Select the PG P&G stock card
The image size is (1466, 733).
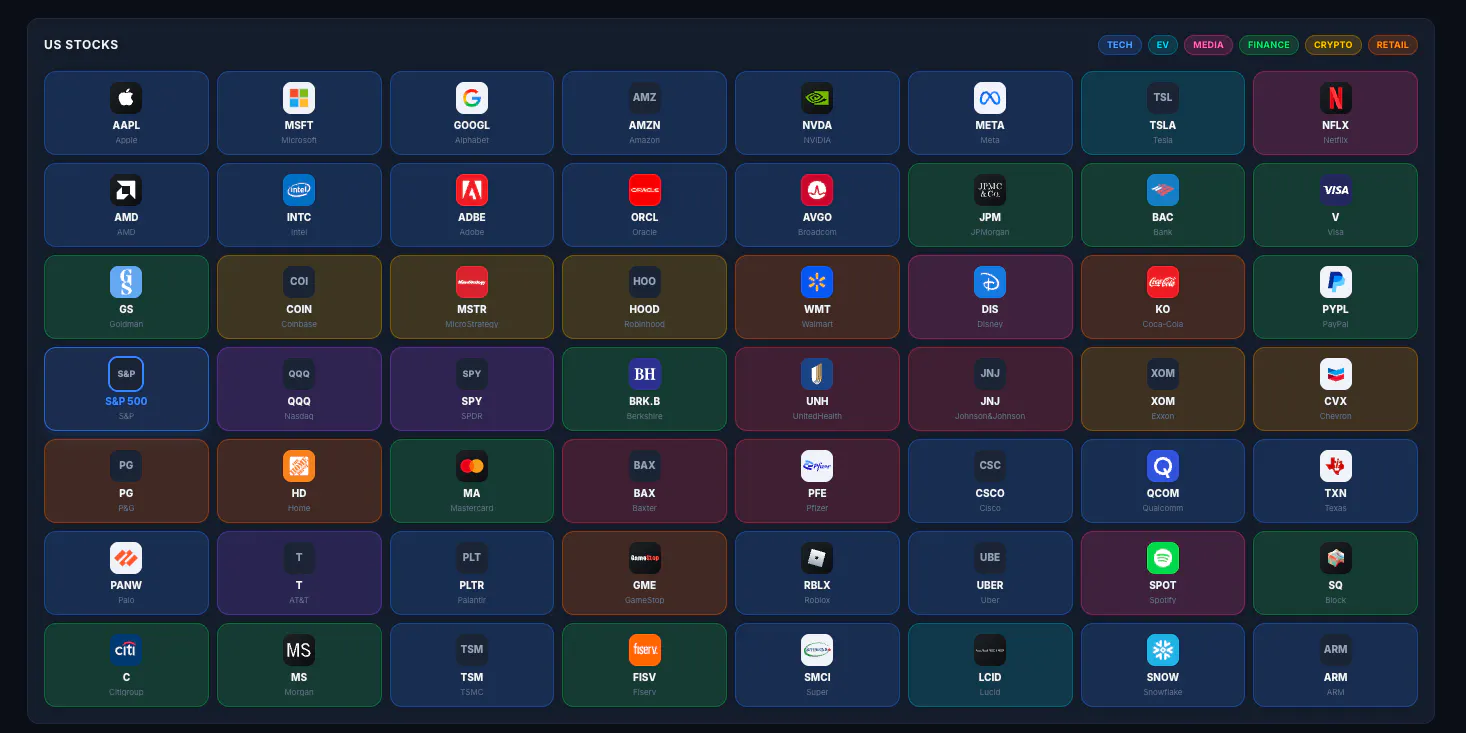[126, 481]
